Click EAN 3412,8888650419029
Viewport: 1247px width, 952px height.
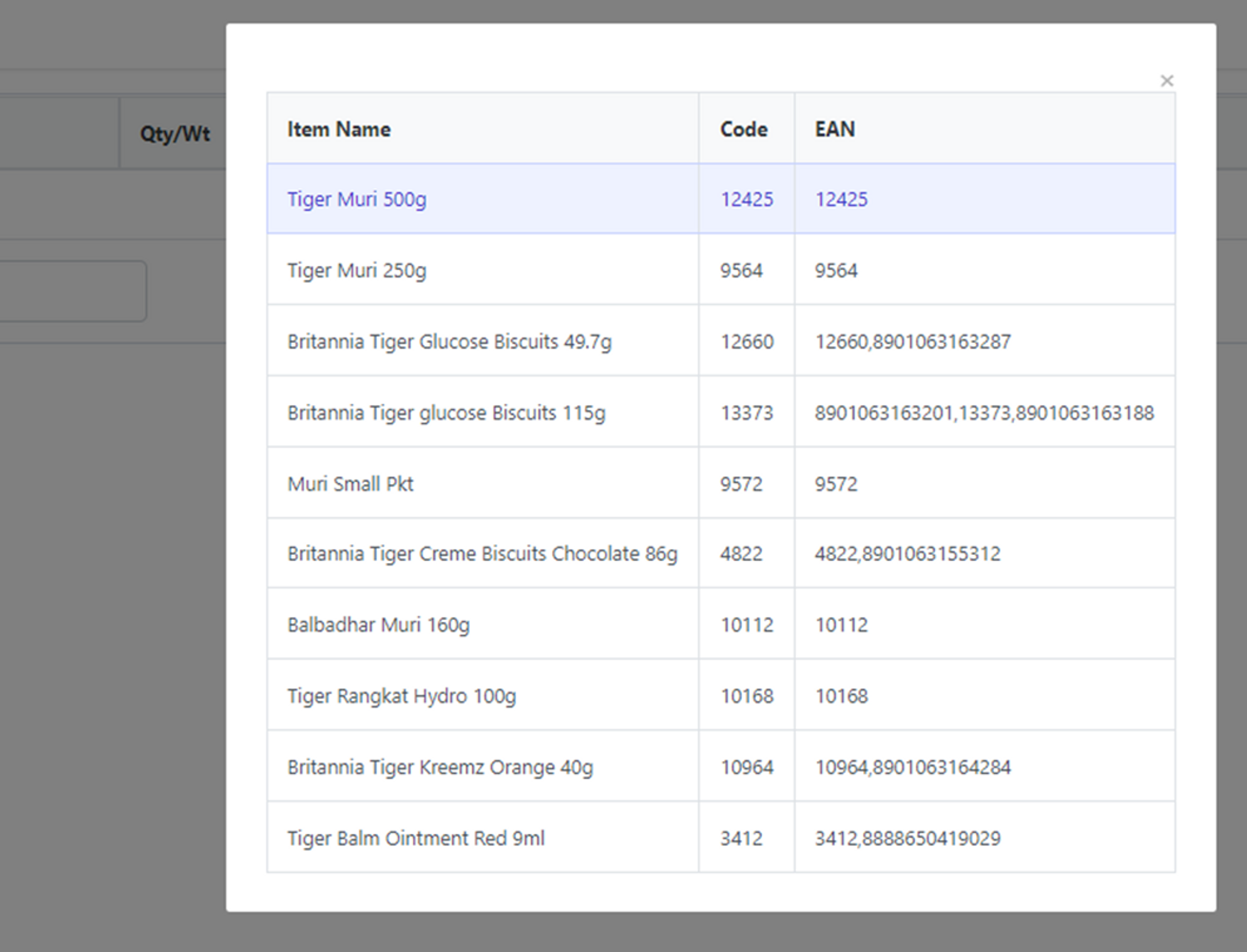point(907,838)
